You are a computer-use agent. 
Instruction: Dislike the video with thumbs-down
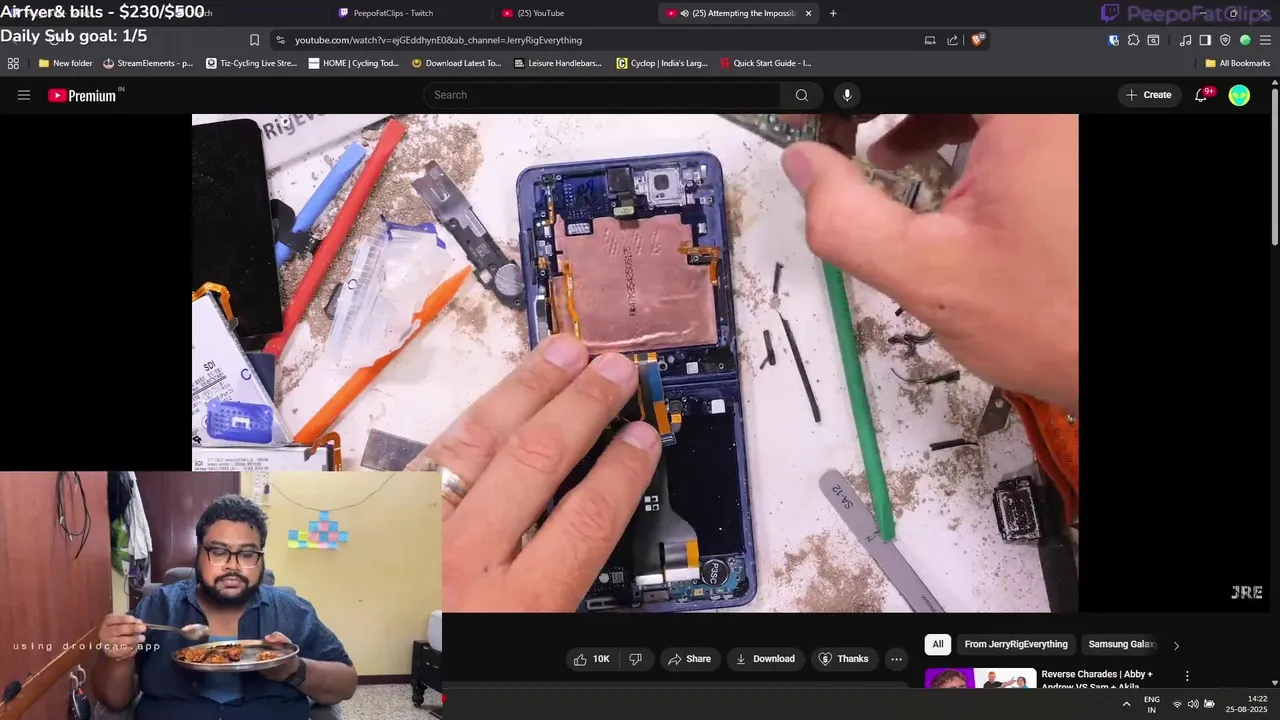(x=635, y=659)
